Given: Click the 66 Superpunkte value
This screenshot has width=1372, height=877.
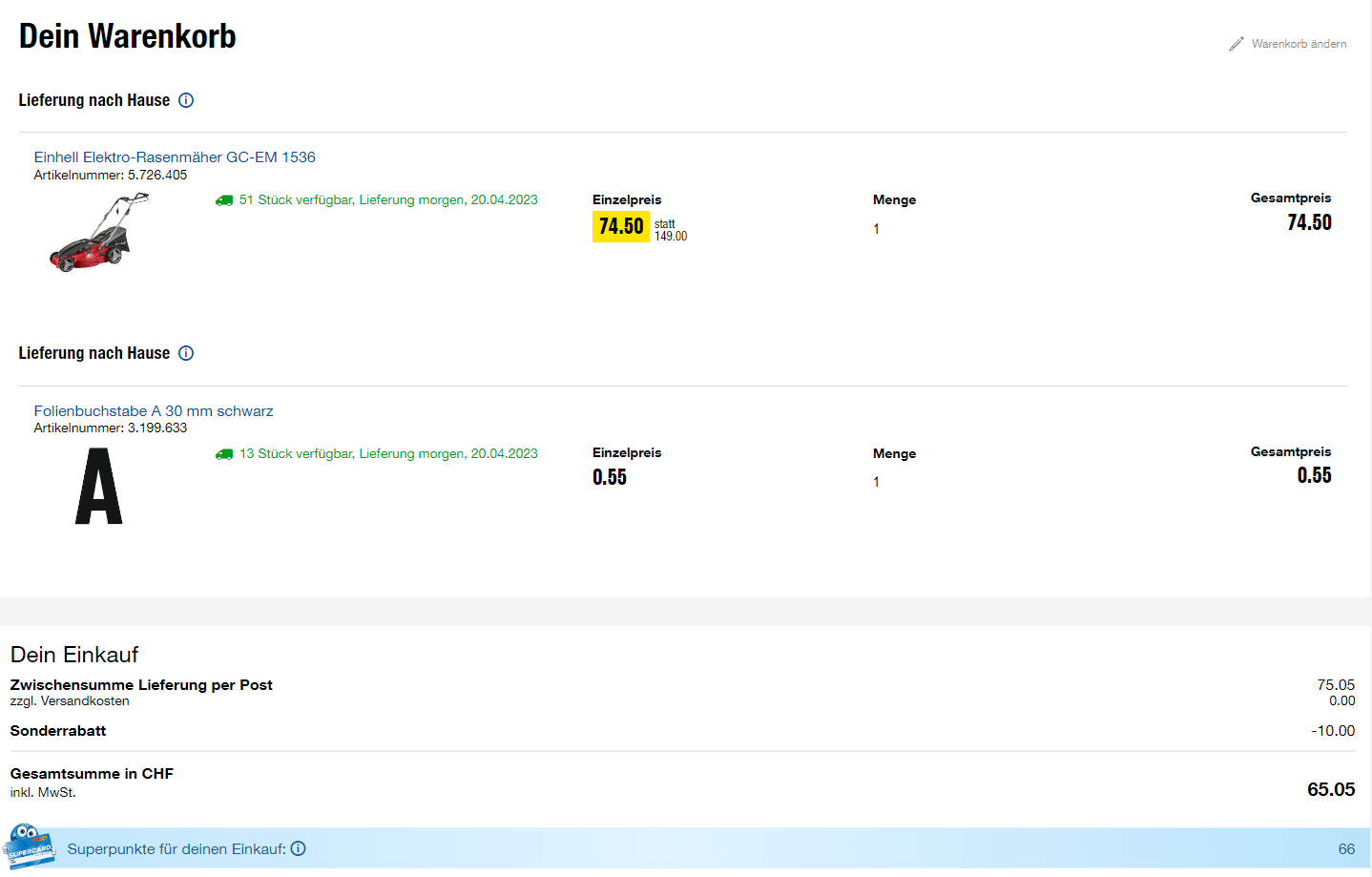Looking at the screenshot, I should [x=1346, y=849].
